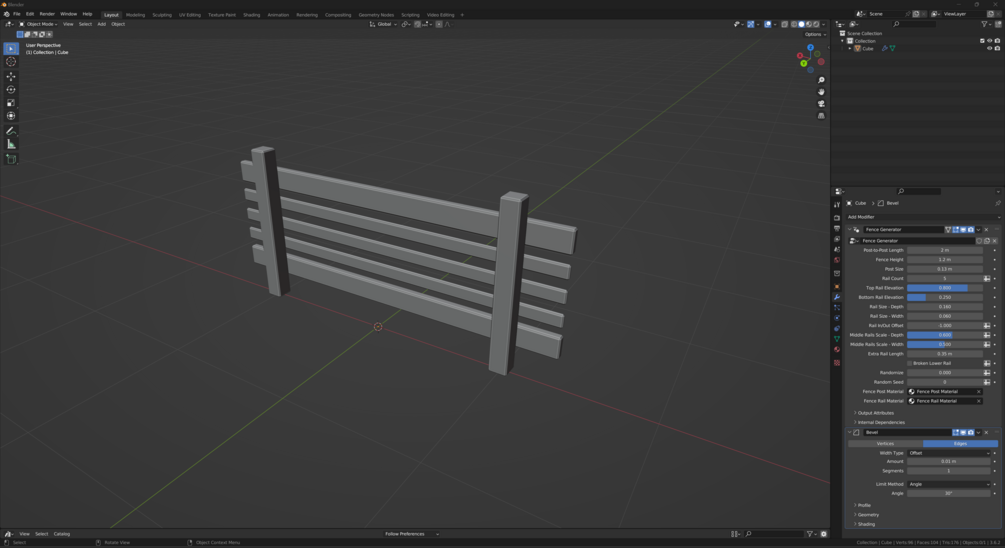Open the Object Mode dropdown
This screenshot has height=548, width=1005.
[38, 24]
